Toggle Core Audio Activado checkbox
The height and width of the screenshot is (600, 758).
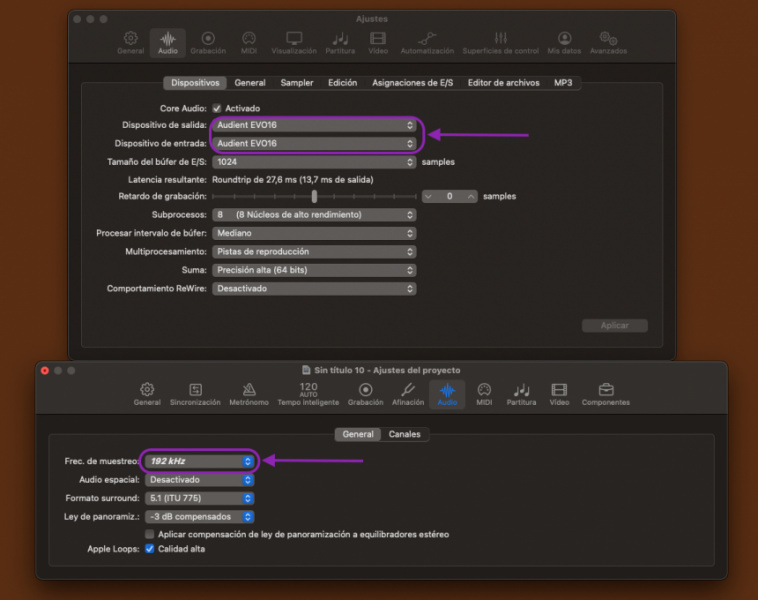pyautogui.click(x=217, y=108)
